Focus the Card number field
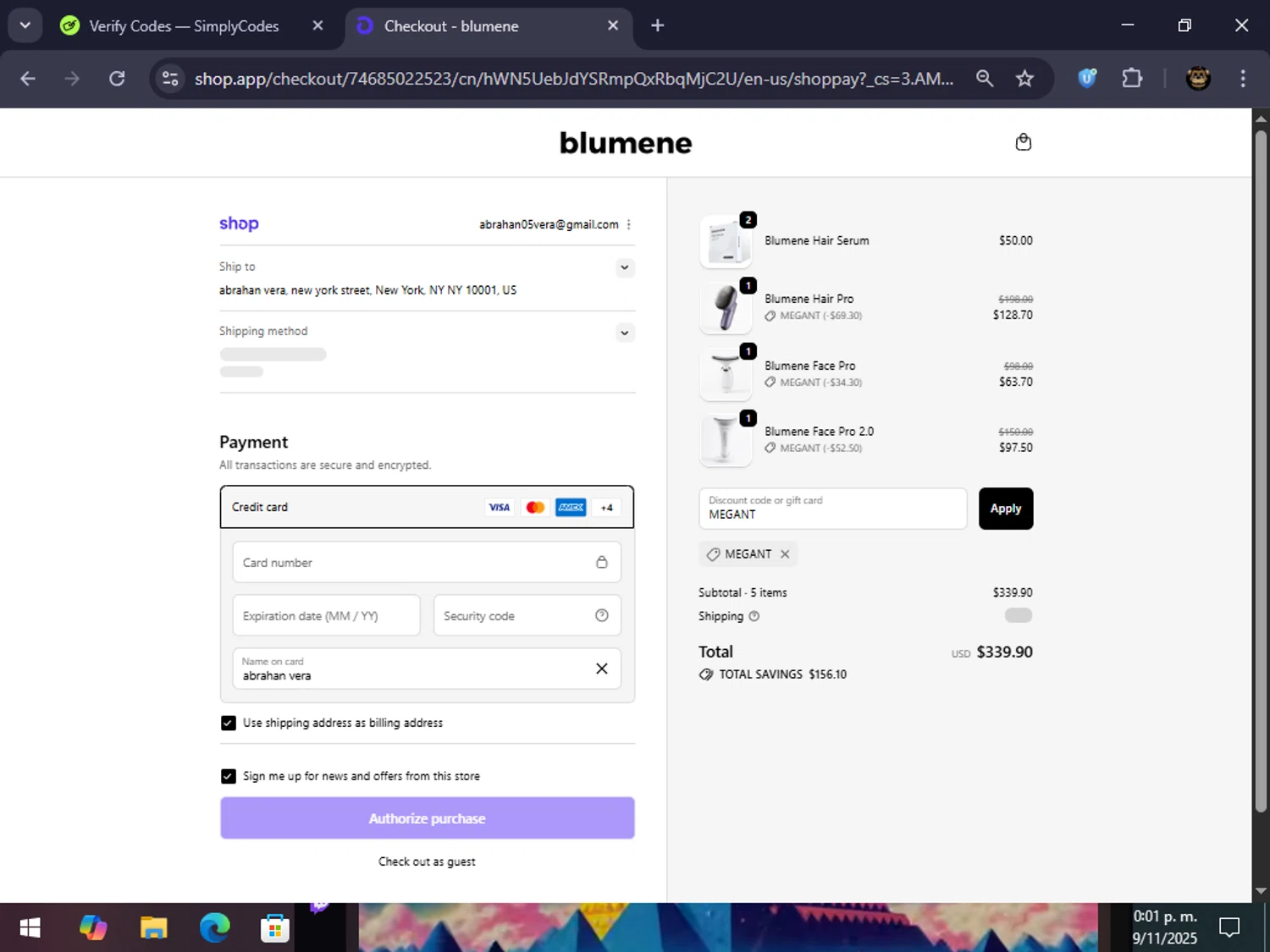 [427, 562]
